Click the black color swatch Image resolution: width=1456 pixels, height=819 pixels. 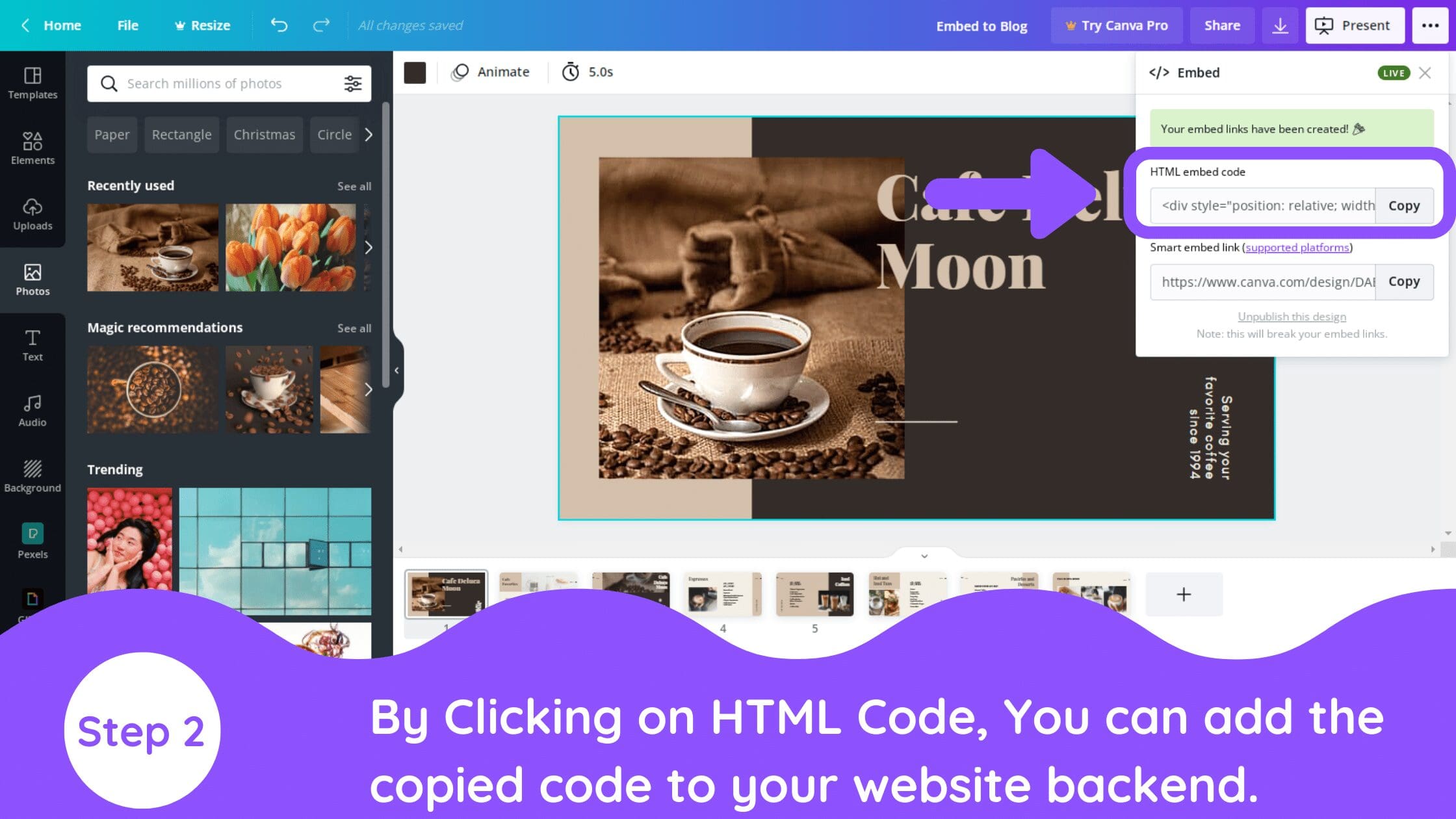417,71
